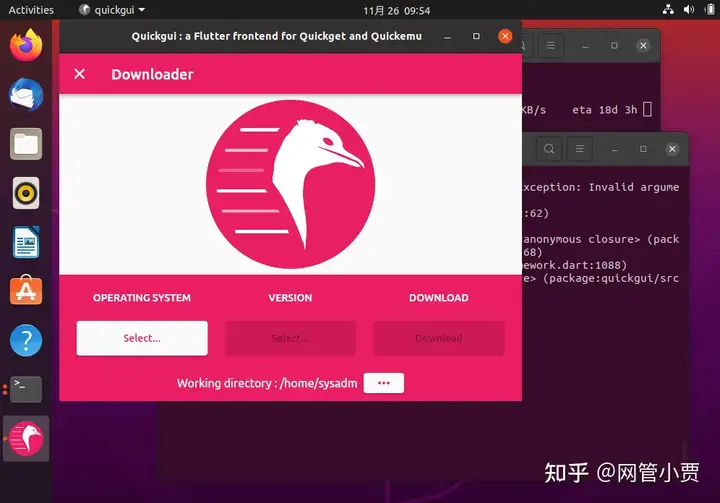720x503 pixels.
Task: Open hamburger menu in front terminal window
Action: (x=579, y=149)
